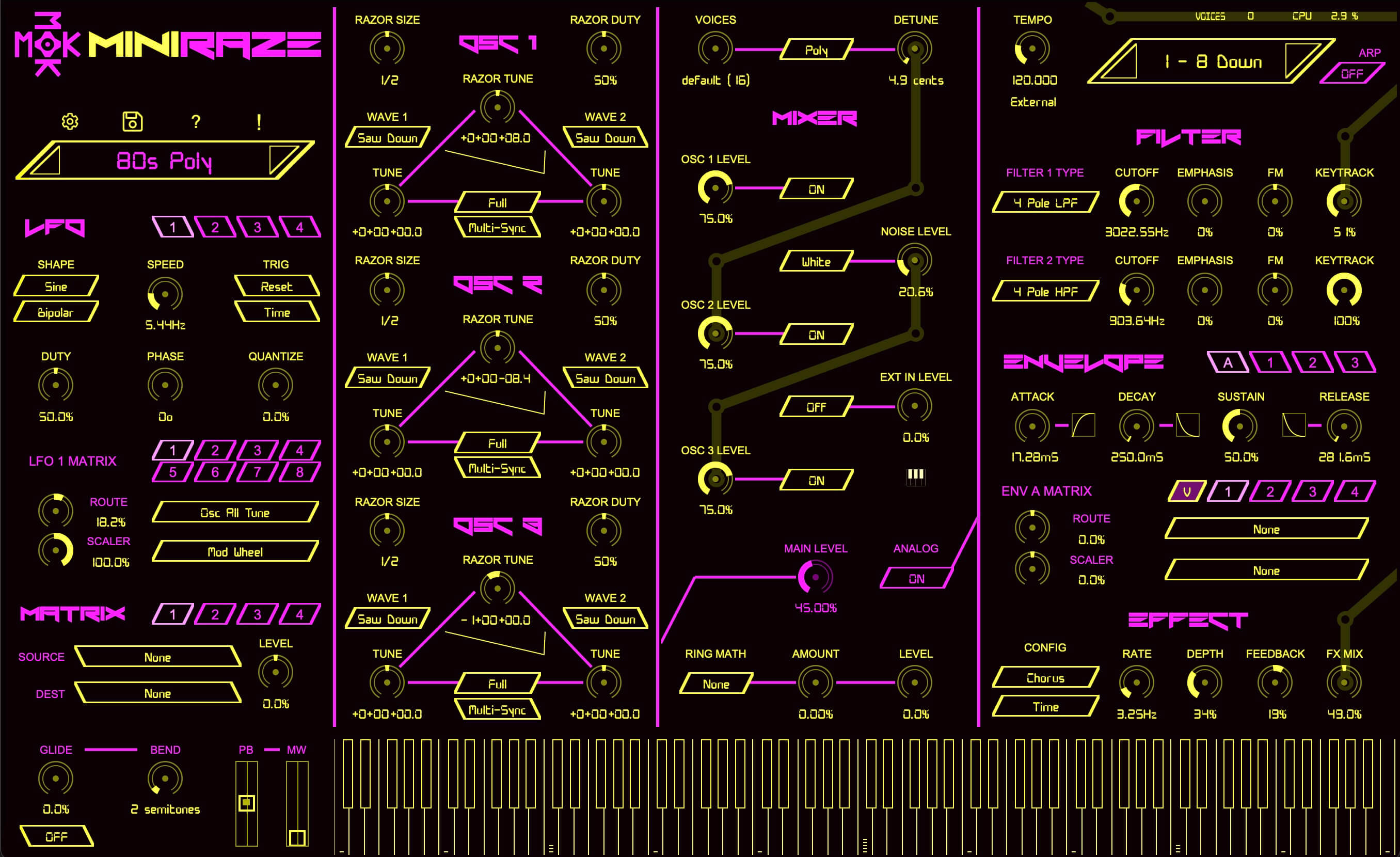This screenshot has height=857, width=1400.
Task: Toggle the OSC 1 level ON switch
Action: click(816, 189)
